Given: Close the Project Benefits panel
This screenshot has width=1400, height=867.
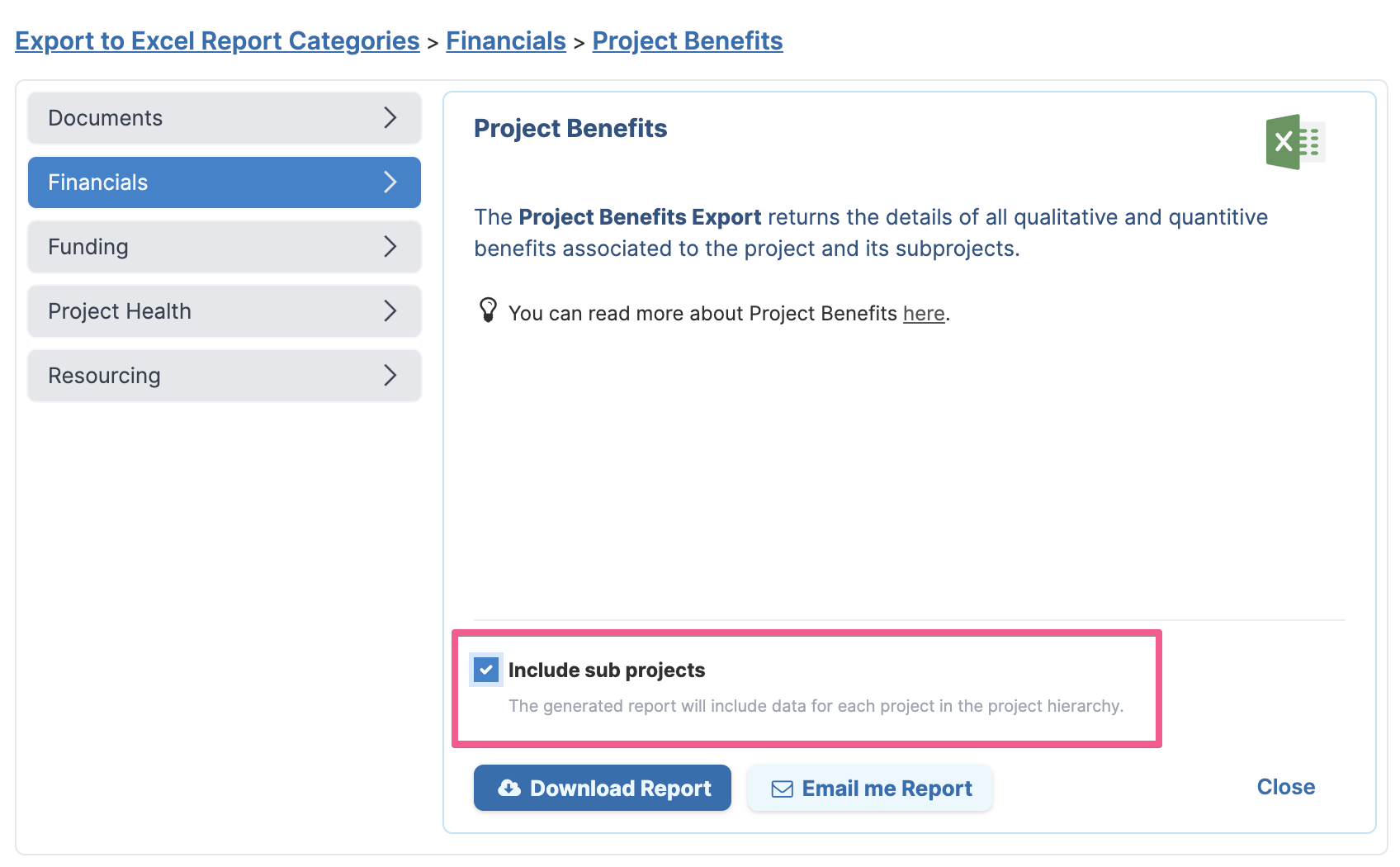Looking at the screenshot, I should (1285, 787).
